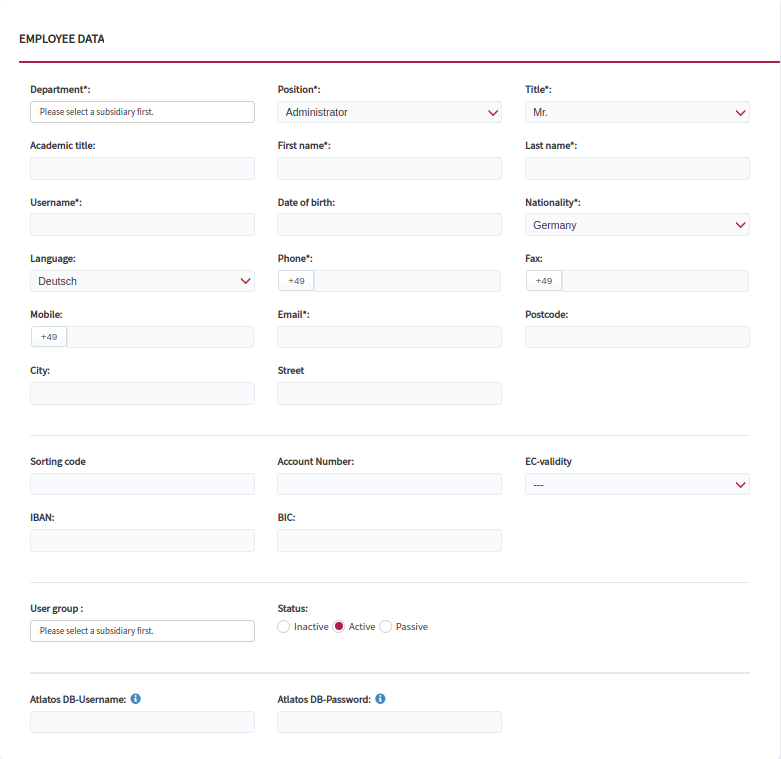This screenshot has height=759, width=781.
Task: Click the User group field
Action: point(142,631)
